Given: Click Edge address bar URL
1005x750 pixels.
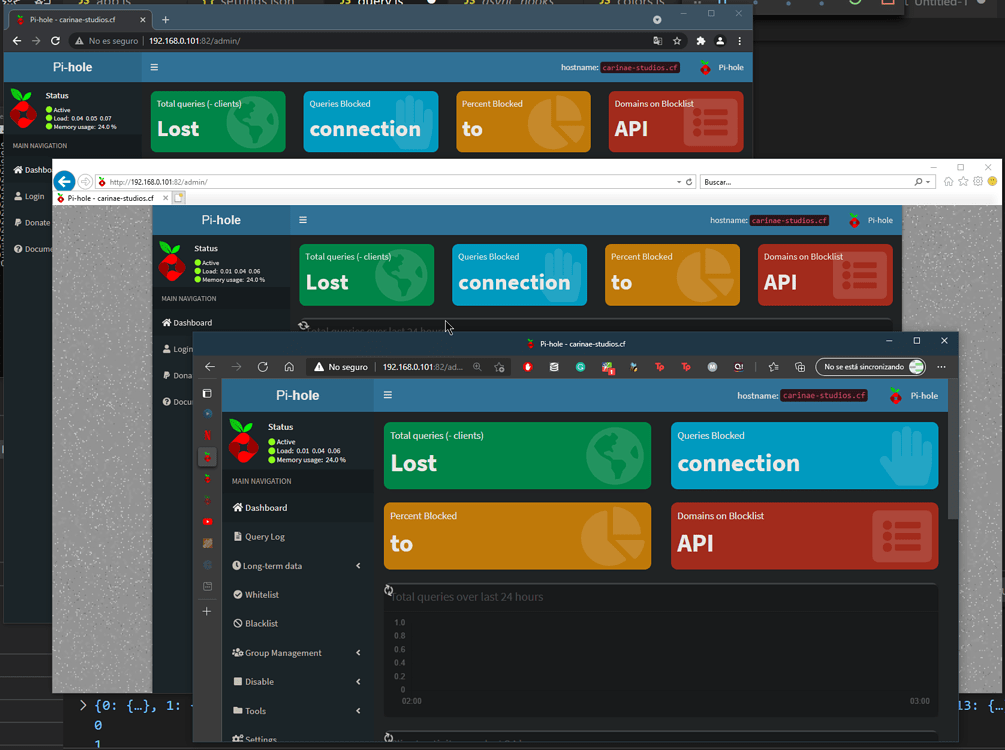Looking at the screenshot, I should 422,367.
